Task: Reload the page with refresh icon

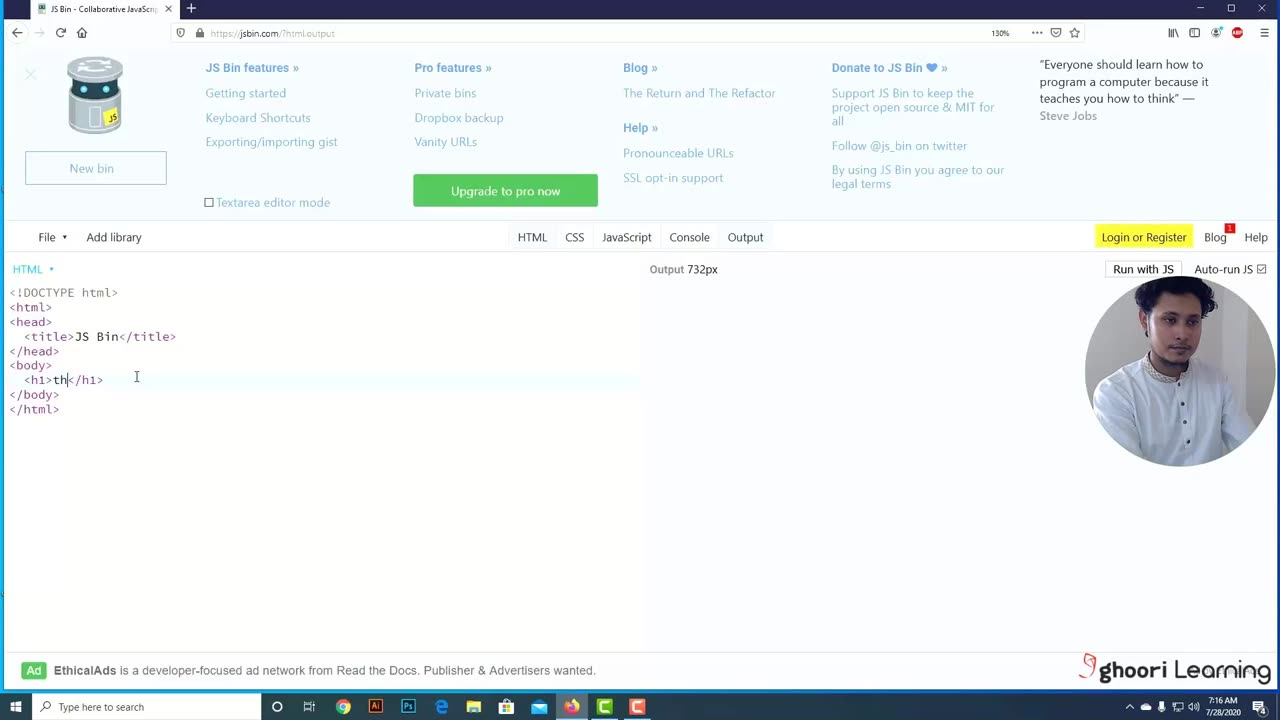Action: pos(61,33)
